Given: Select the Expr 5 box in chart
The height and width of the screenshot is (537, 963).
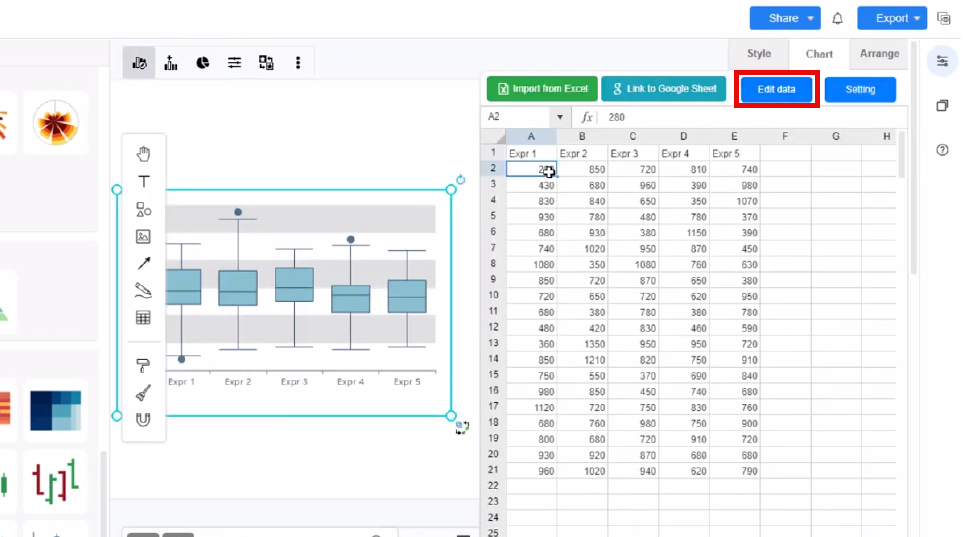Looking at the screenshot, I should 407,296.
